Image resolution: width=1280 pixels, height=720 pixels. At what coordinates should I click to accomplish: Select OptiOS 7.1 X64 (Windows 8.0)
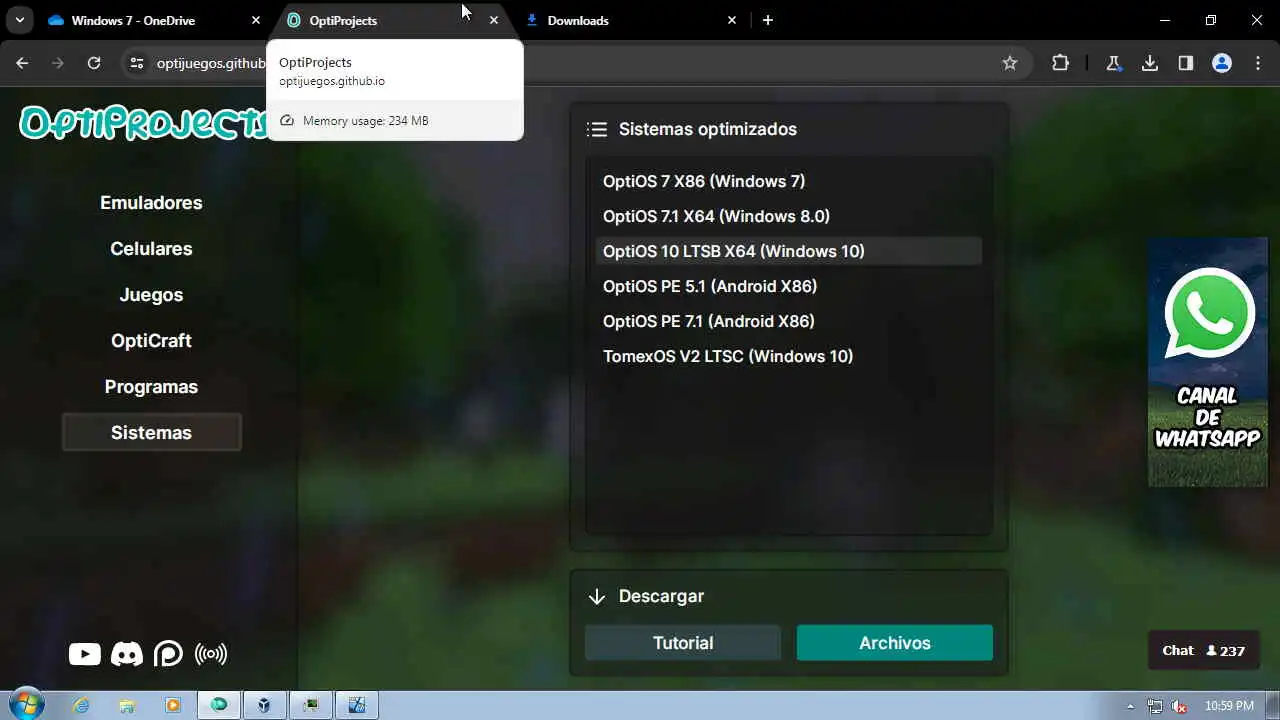(x=788, y=216)
